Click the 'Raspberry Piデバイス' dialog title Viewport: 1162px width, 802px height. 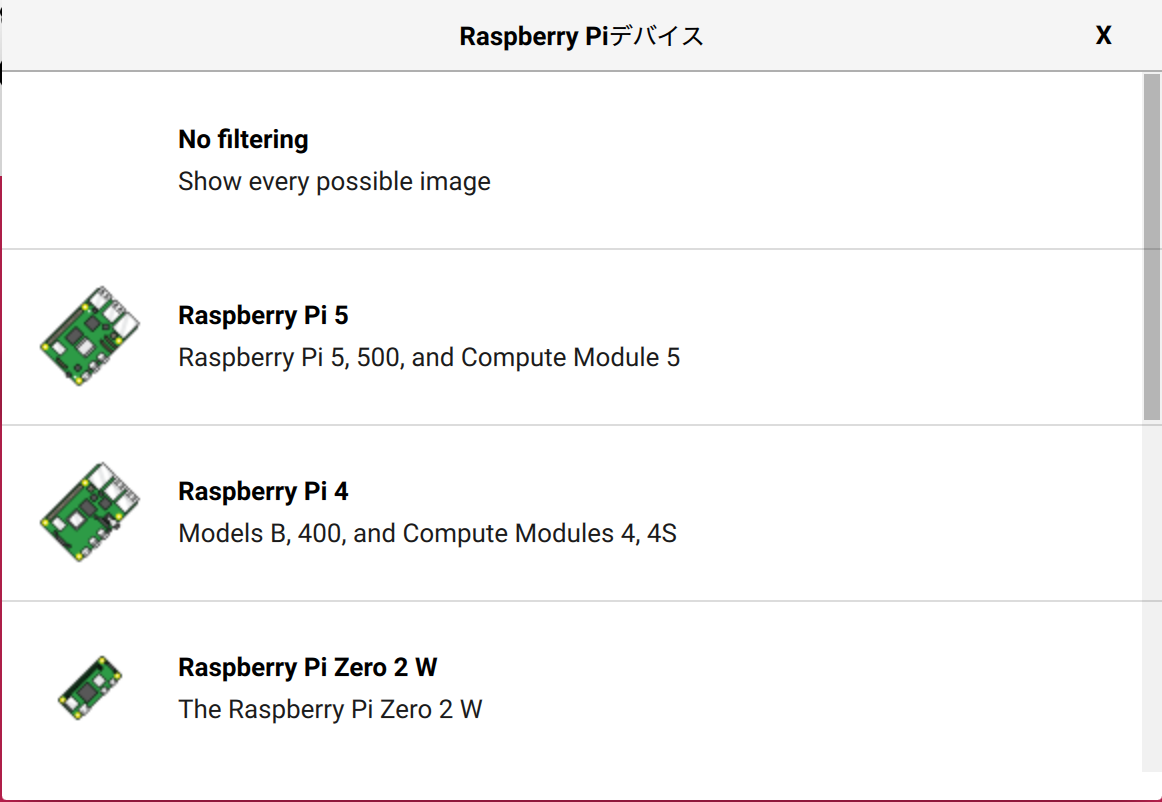pyautogui.click(x=581, y=36)
